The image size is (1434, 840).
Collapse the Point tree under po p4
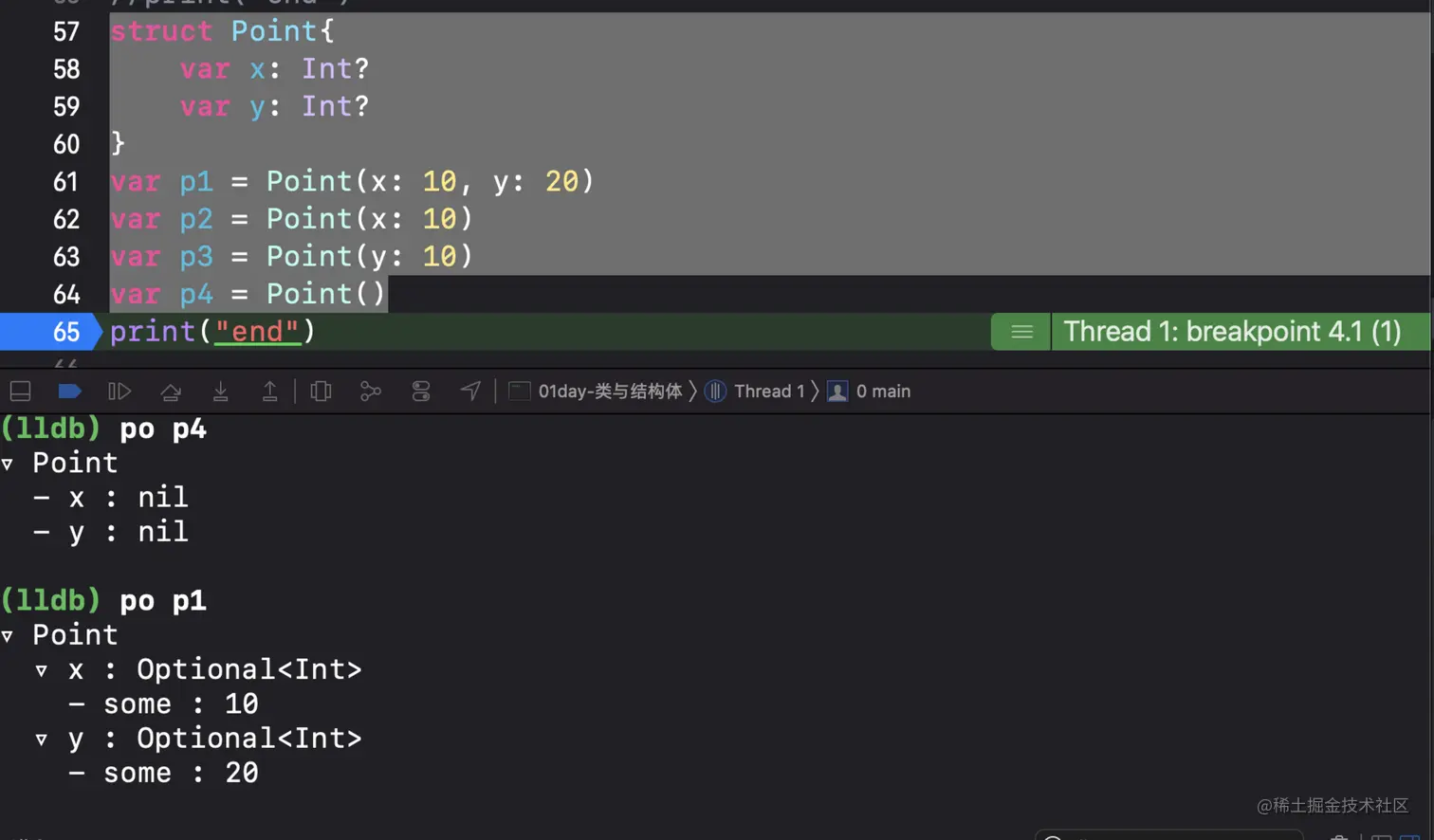point(8,464)
